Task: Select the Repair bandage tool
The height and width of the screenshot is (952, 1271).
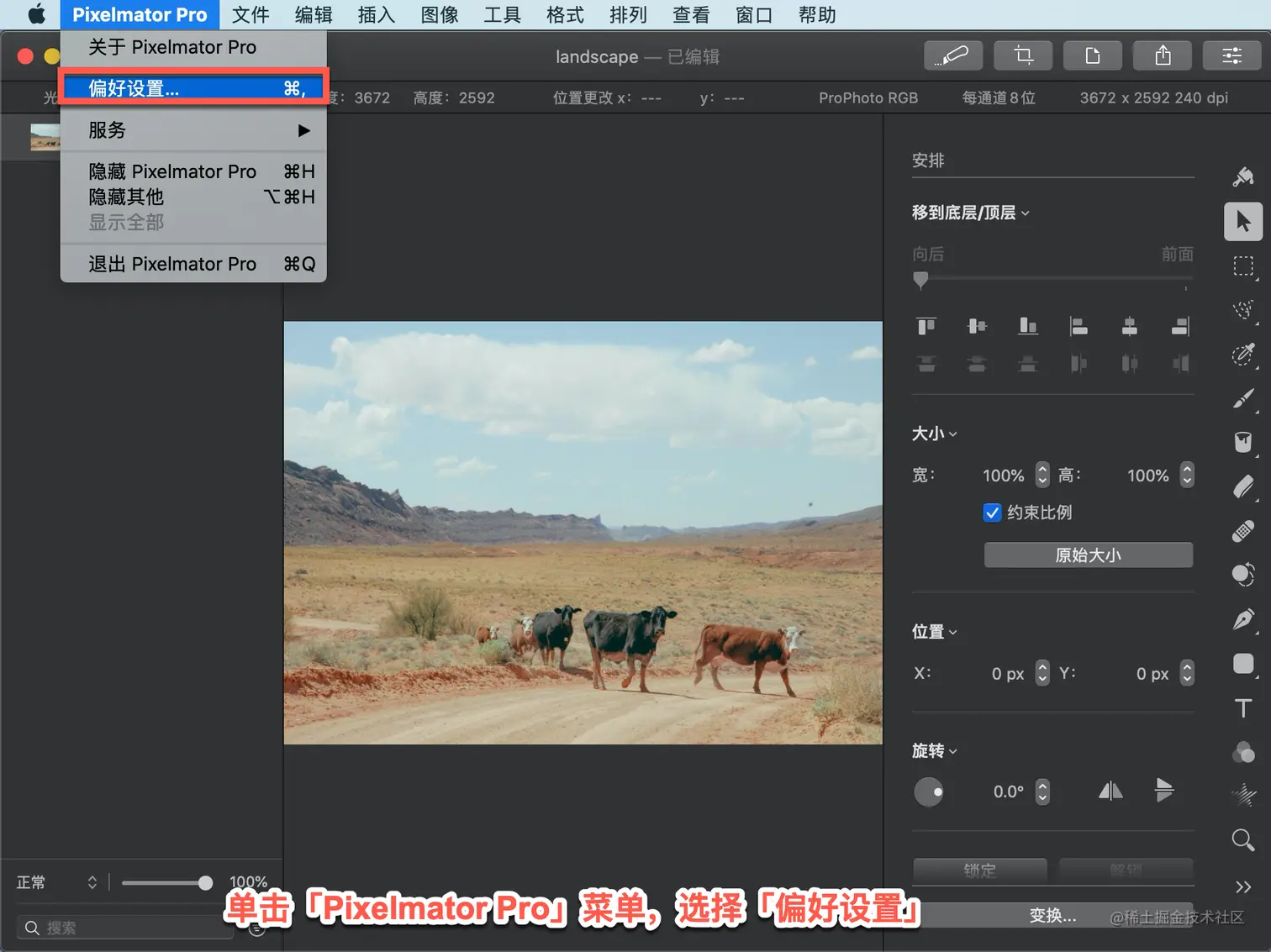Action: click(1243, 531)
